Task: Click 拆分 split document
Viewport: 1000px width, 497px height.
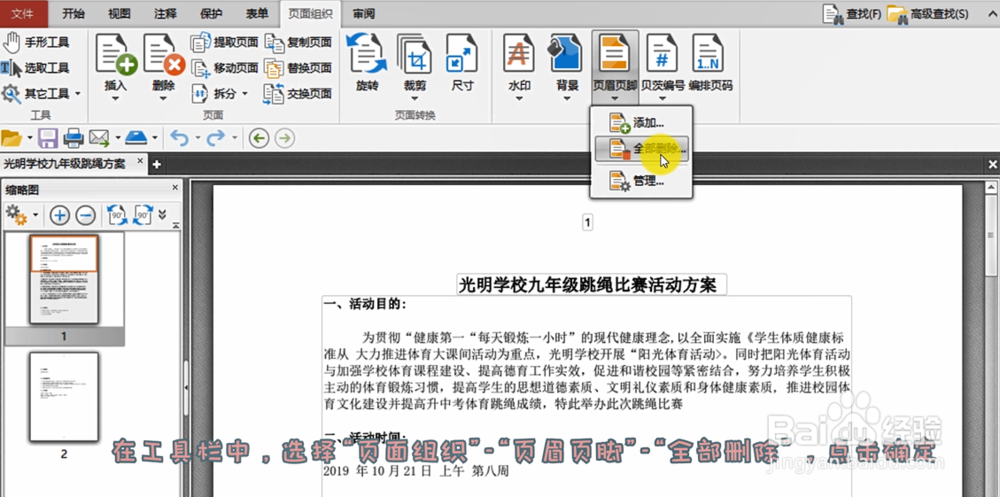Action: 219,94
